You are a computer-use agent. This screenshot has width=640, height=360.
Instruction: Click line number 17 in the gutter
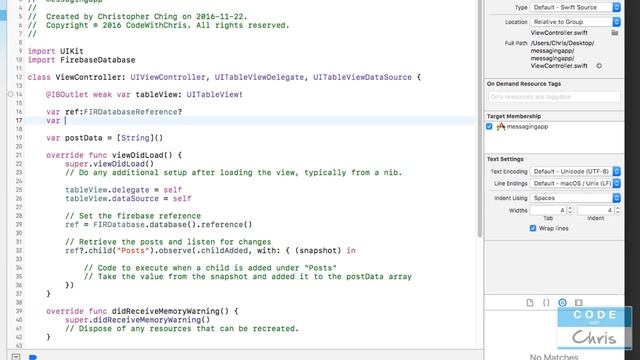point(19,120)
